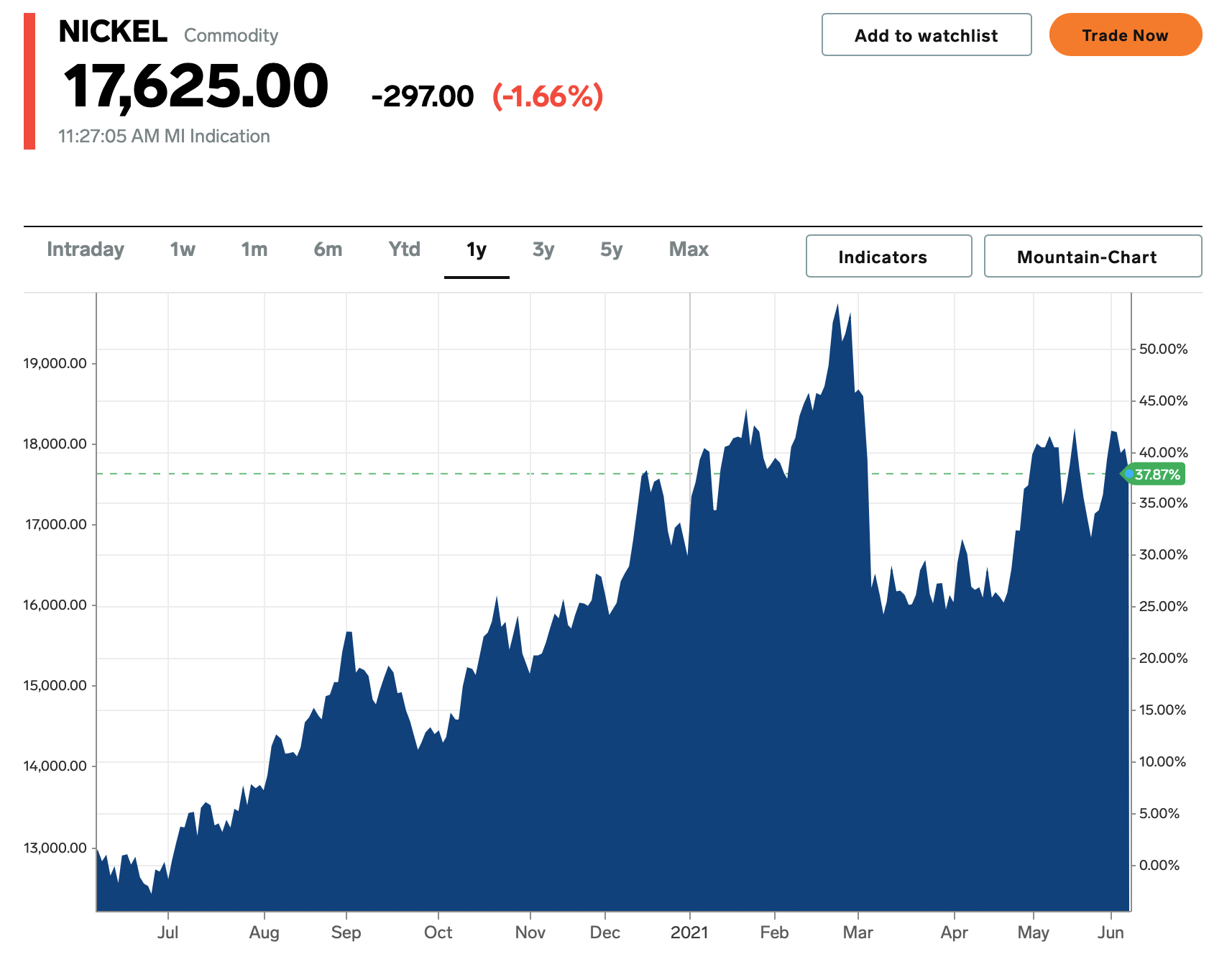Click the 19,000.00 y-axis label

[x=55, y=363]
